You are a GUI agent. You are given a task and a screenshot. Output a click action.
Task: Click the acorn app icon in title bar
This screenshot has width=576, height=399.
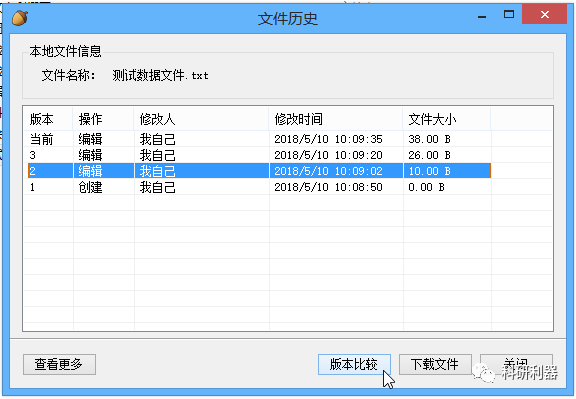coord(20,18)
